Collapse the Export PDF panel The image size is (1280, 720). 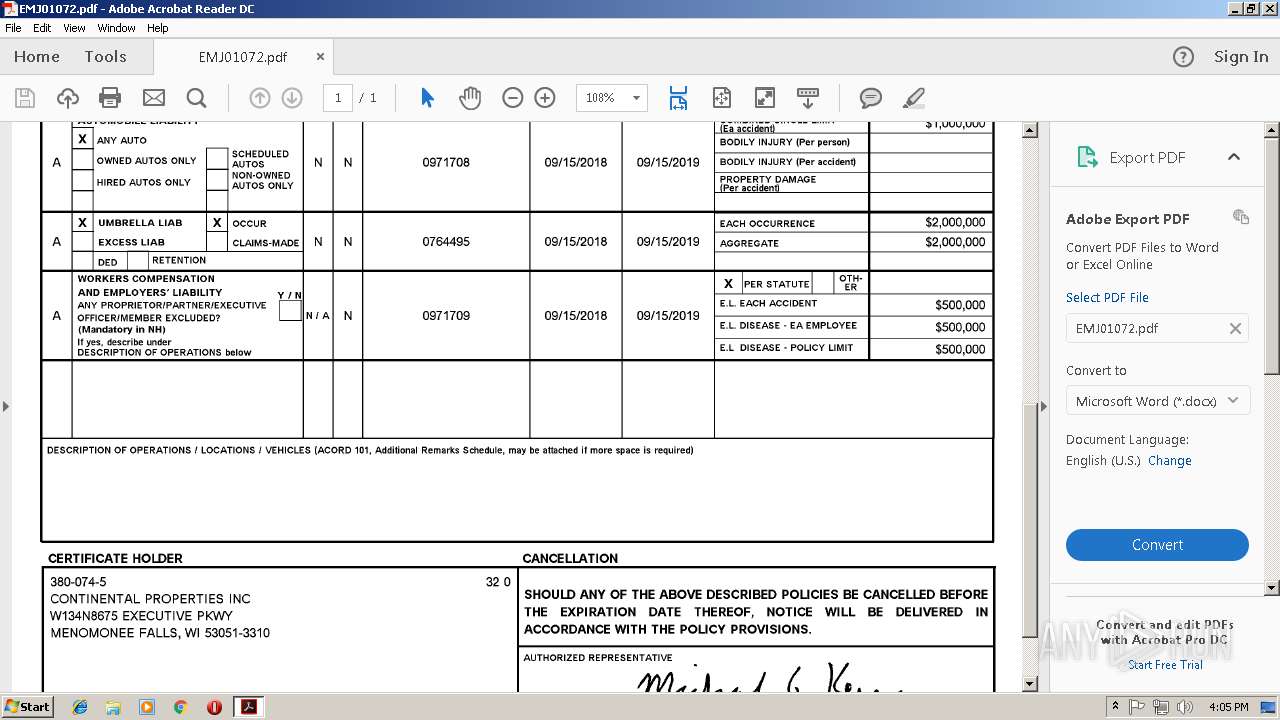(1233, 157)
